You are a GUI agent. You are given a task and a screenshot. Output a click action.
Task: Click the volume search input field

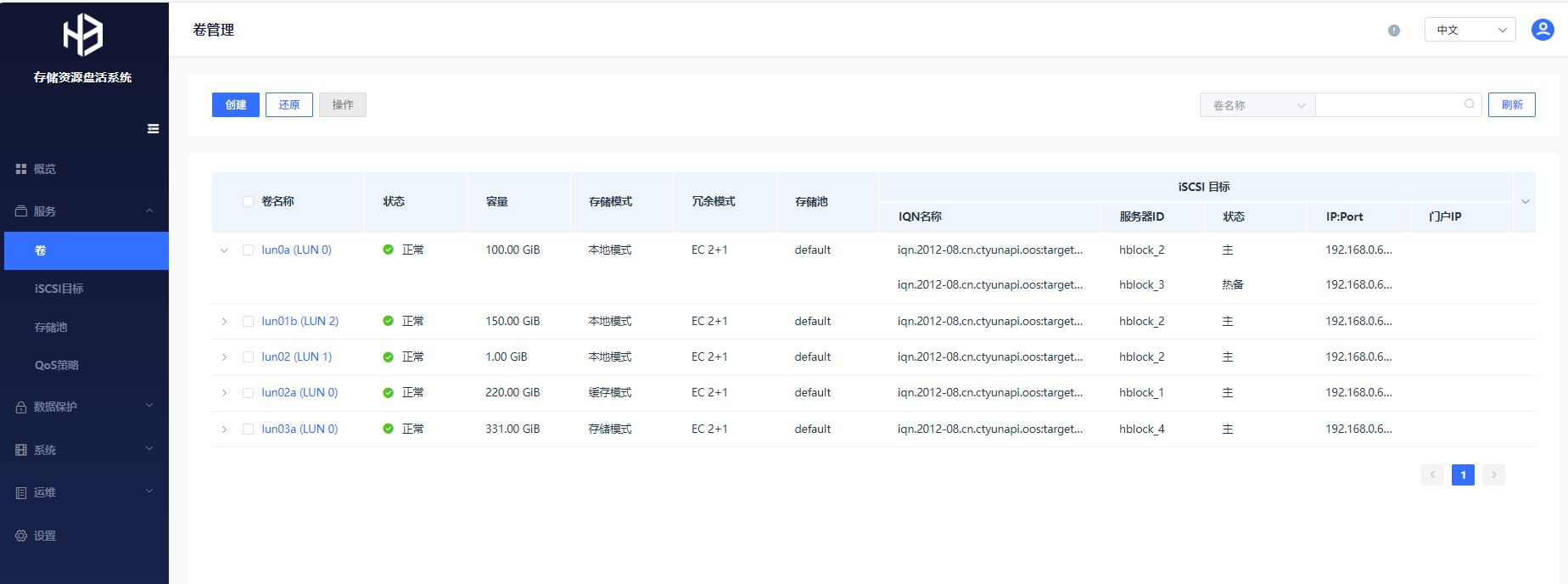click(1387, 104)
